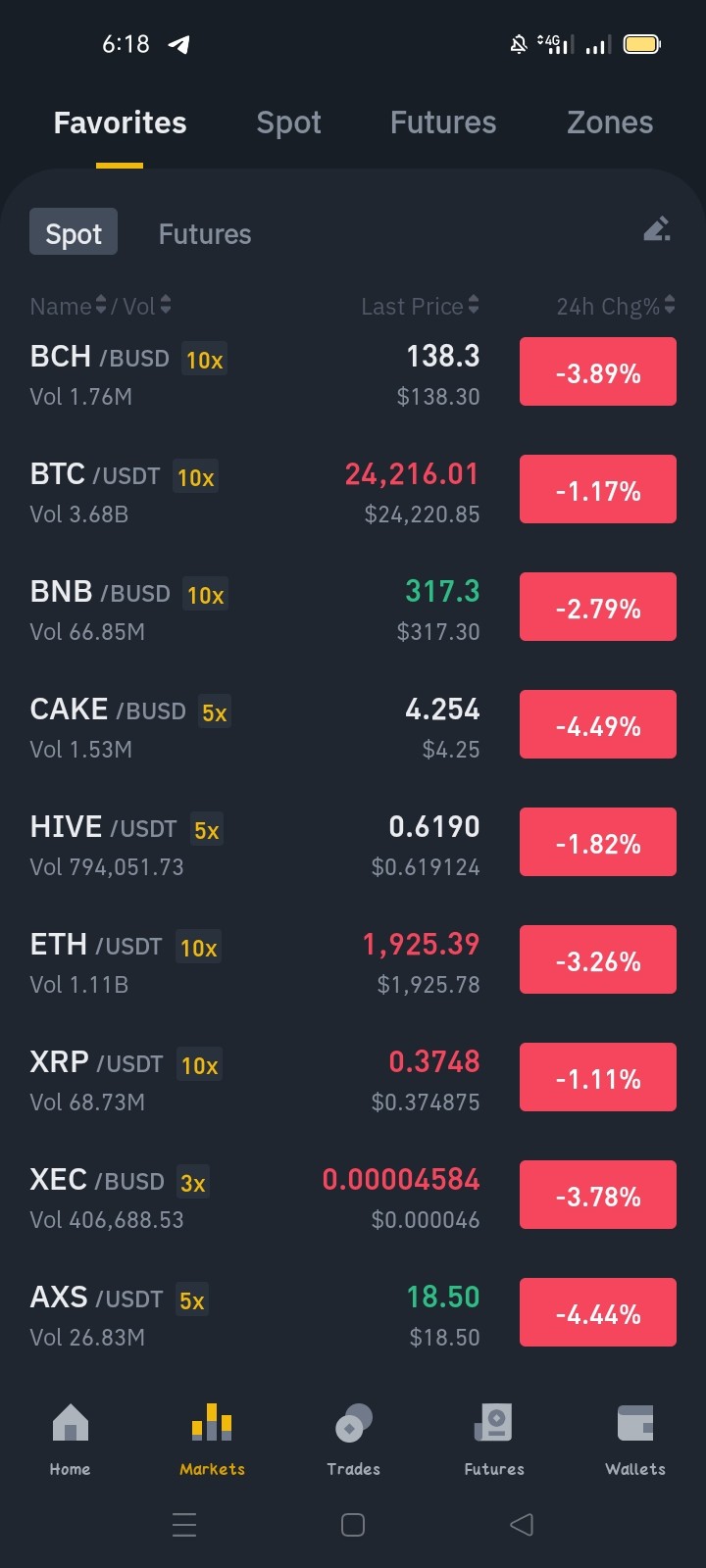Tap the Android recent apps menu icon
The height and width of the screenshot is (1568, 706).
[x=184, y=1524]
